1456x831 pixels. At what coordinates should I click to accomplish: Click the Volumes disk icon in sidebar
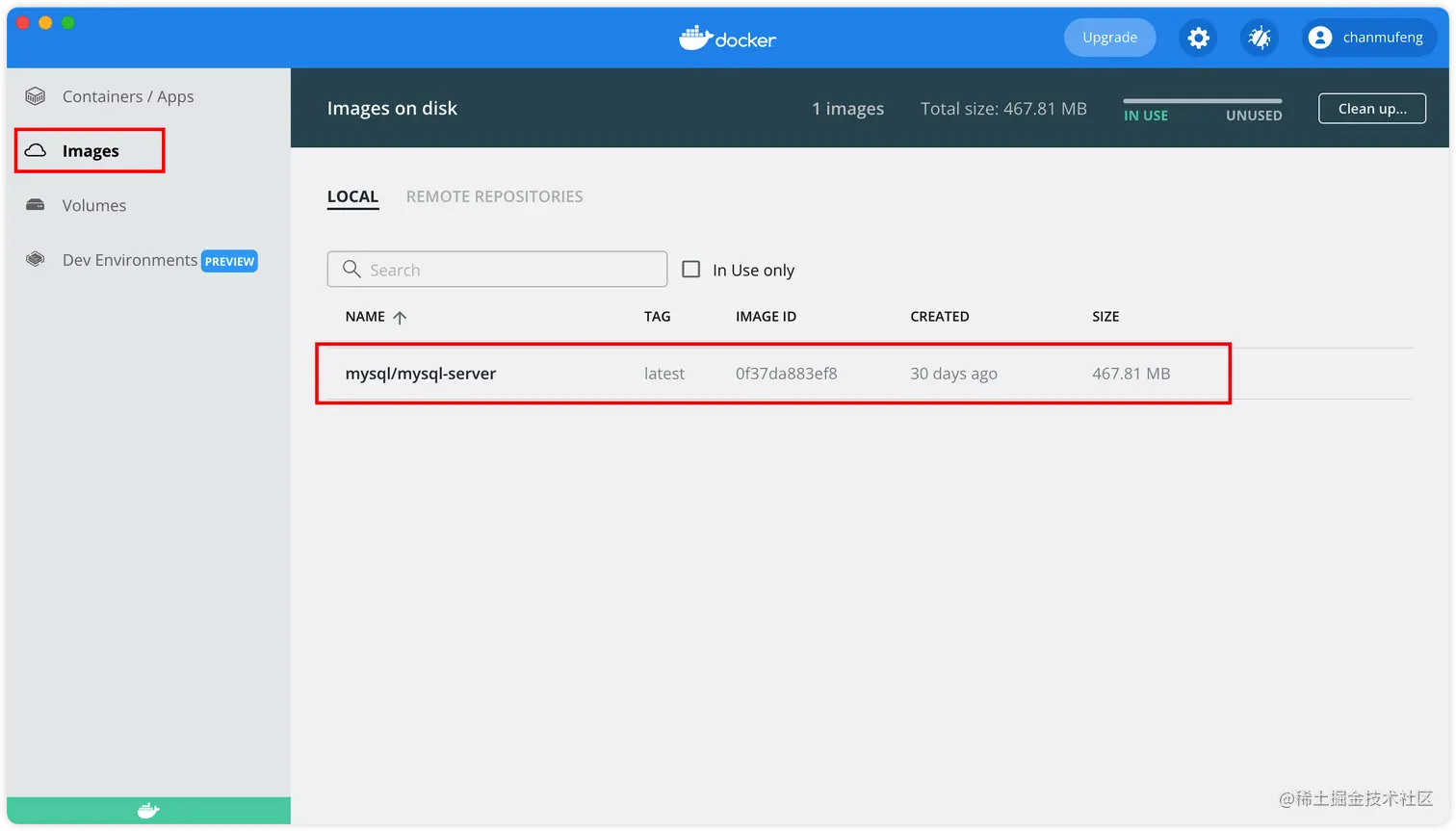coord(36,205)
